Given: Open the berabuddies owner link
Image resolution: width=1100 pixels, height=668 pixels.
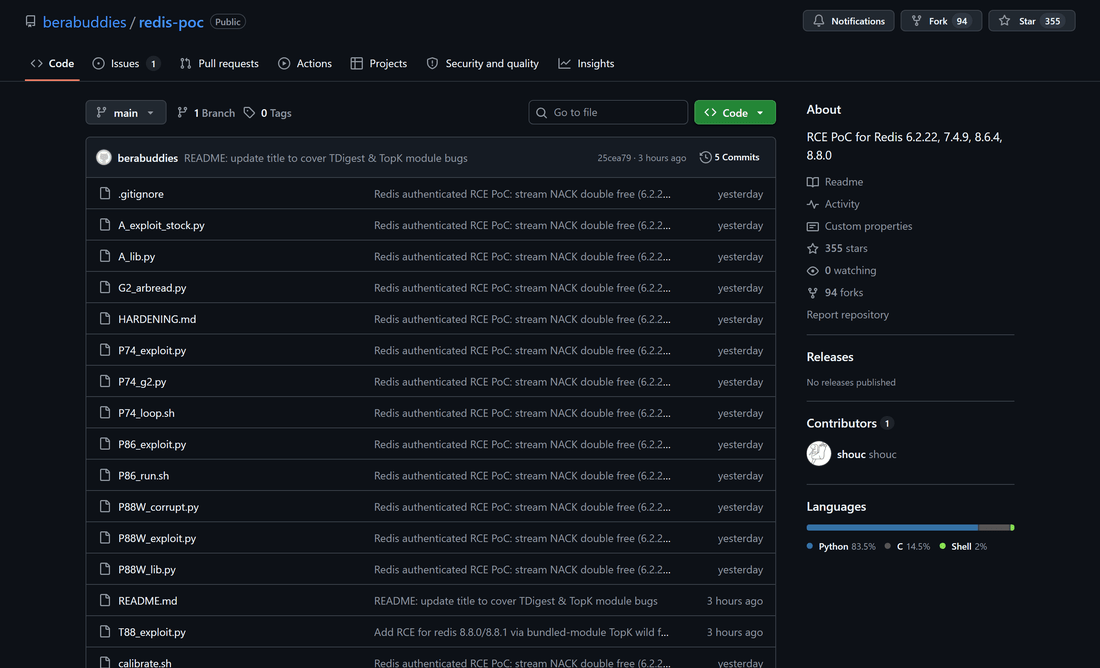Looking at the screenshot, I should (x=84, y=22).
